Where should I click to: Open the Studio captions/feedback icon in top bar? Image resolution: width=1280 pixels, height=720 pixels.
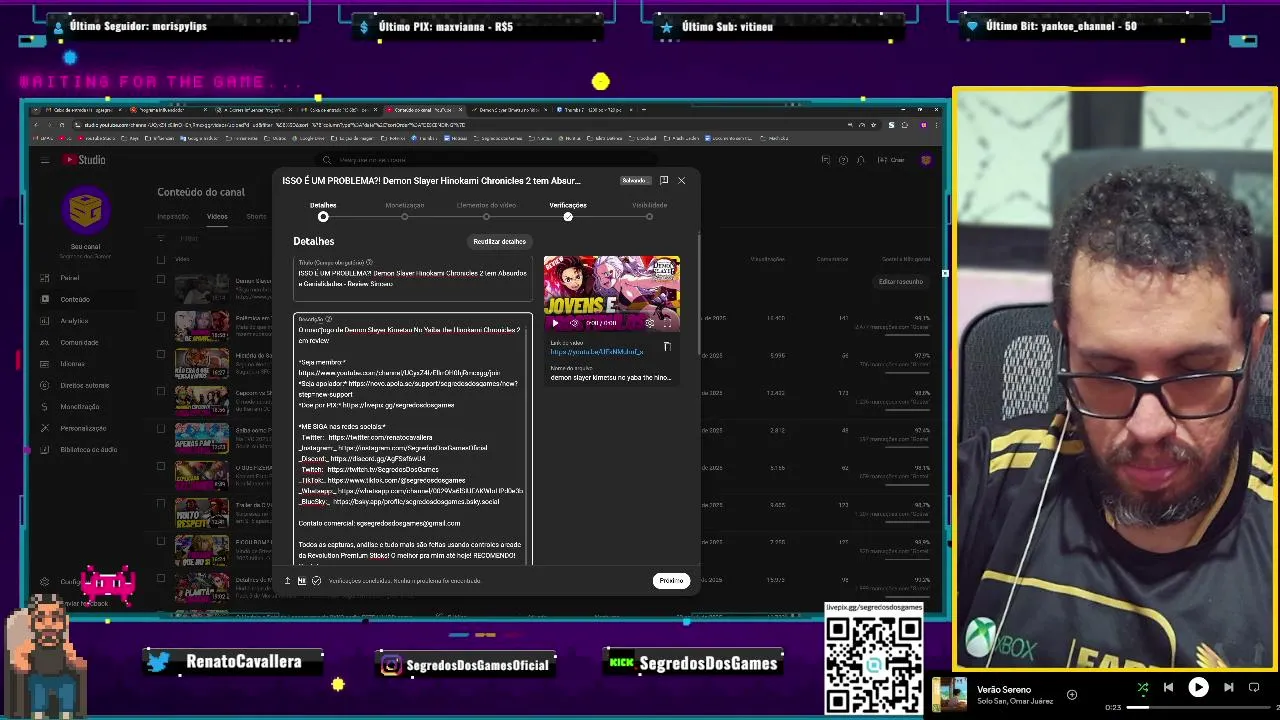coord(825,160)
